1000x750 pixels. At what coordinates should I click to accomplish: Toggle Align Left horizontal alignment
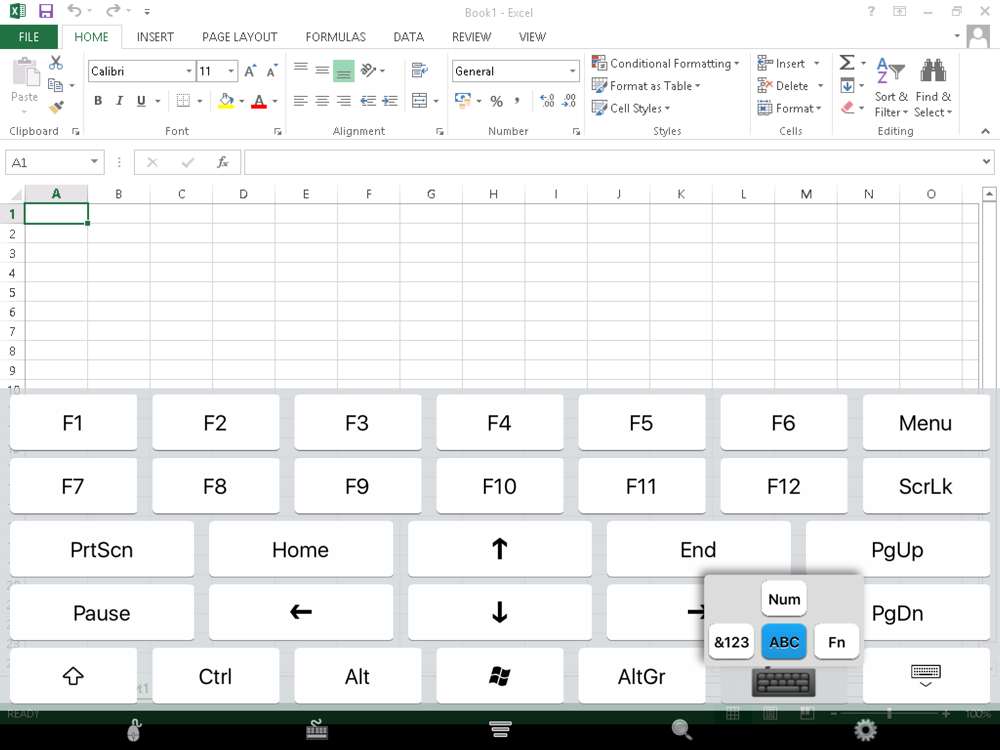point(300,101)
